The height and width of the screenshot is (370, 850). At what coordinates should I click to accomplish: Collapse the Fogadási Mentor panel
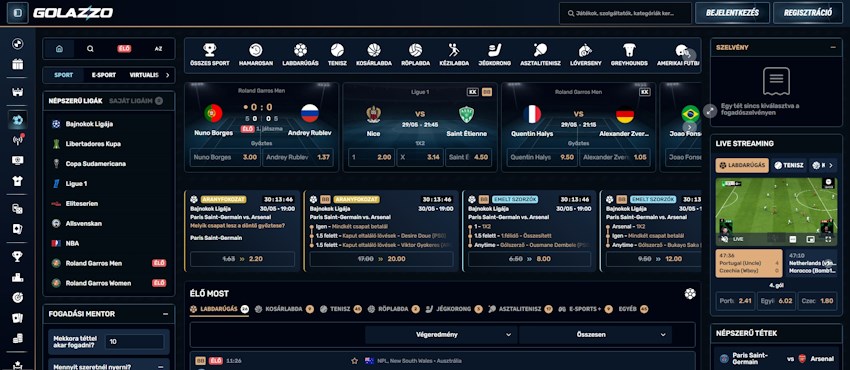(165, 314)
